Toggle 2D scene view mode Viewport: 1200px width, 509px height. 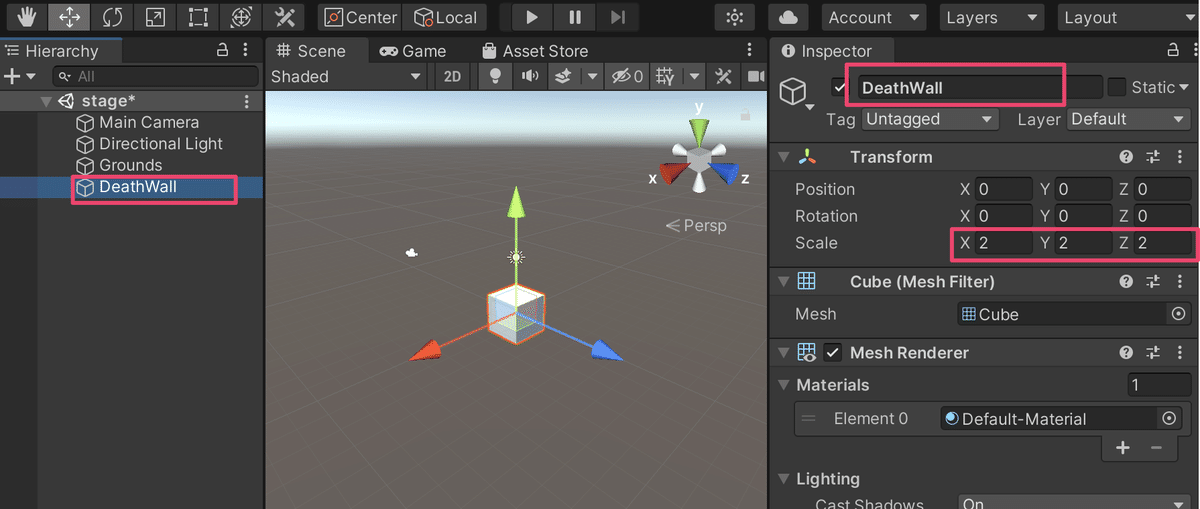(x=452, y=76)
